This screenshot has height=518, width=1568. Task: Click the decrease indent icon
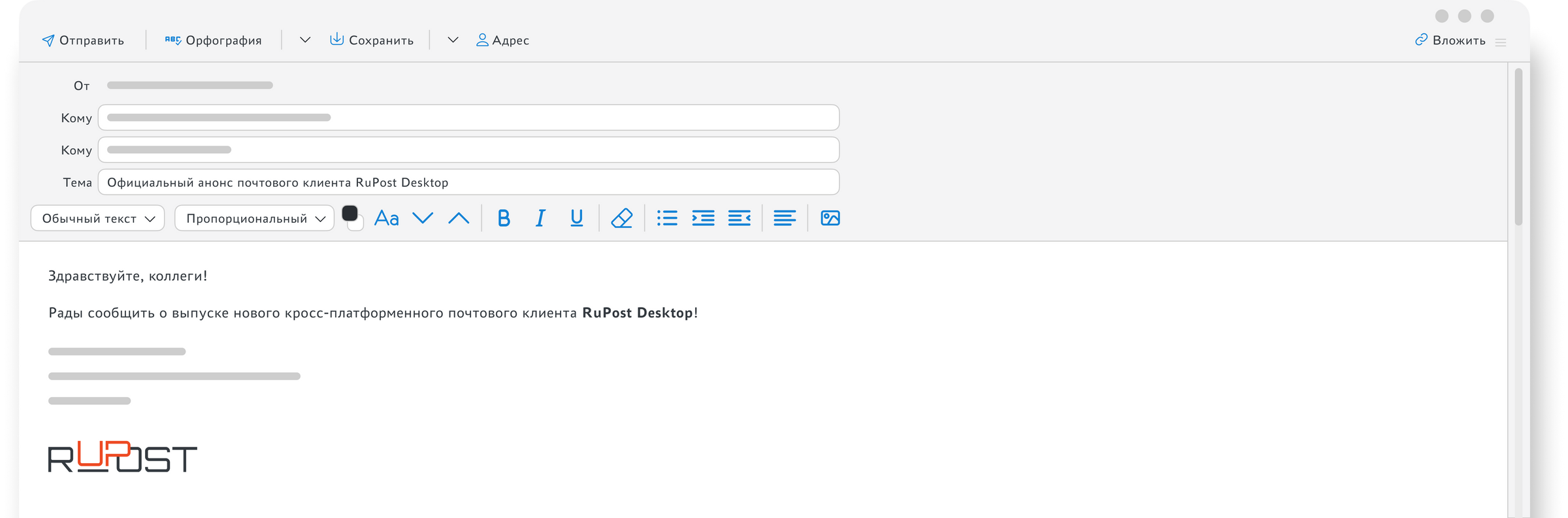click(739, 218)
